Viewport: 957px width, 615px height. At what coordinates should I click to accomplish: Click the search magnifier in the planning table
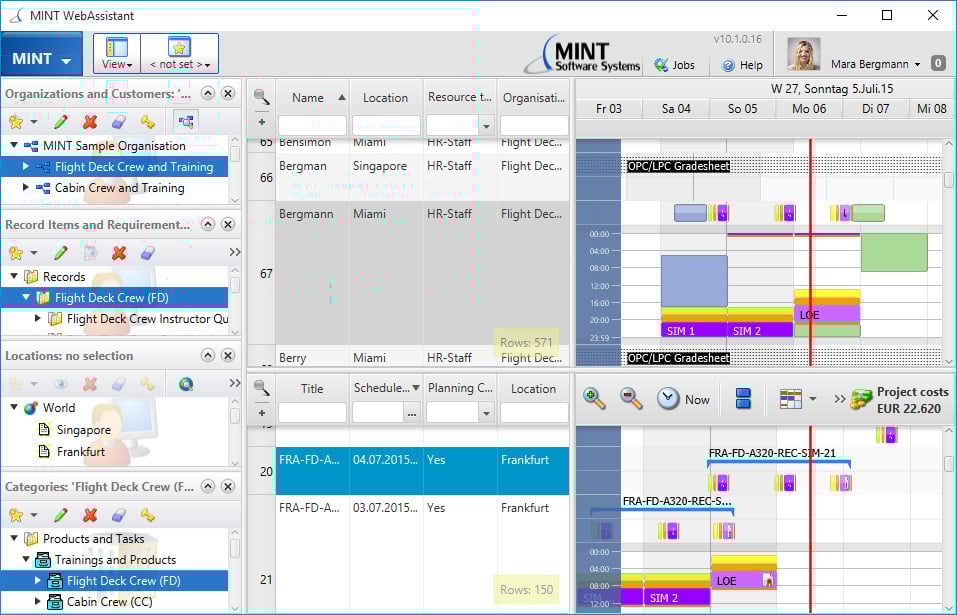[x=262, y=387]
